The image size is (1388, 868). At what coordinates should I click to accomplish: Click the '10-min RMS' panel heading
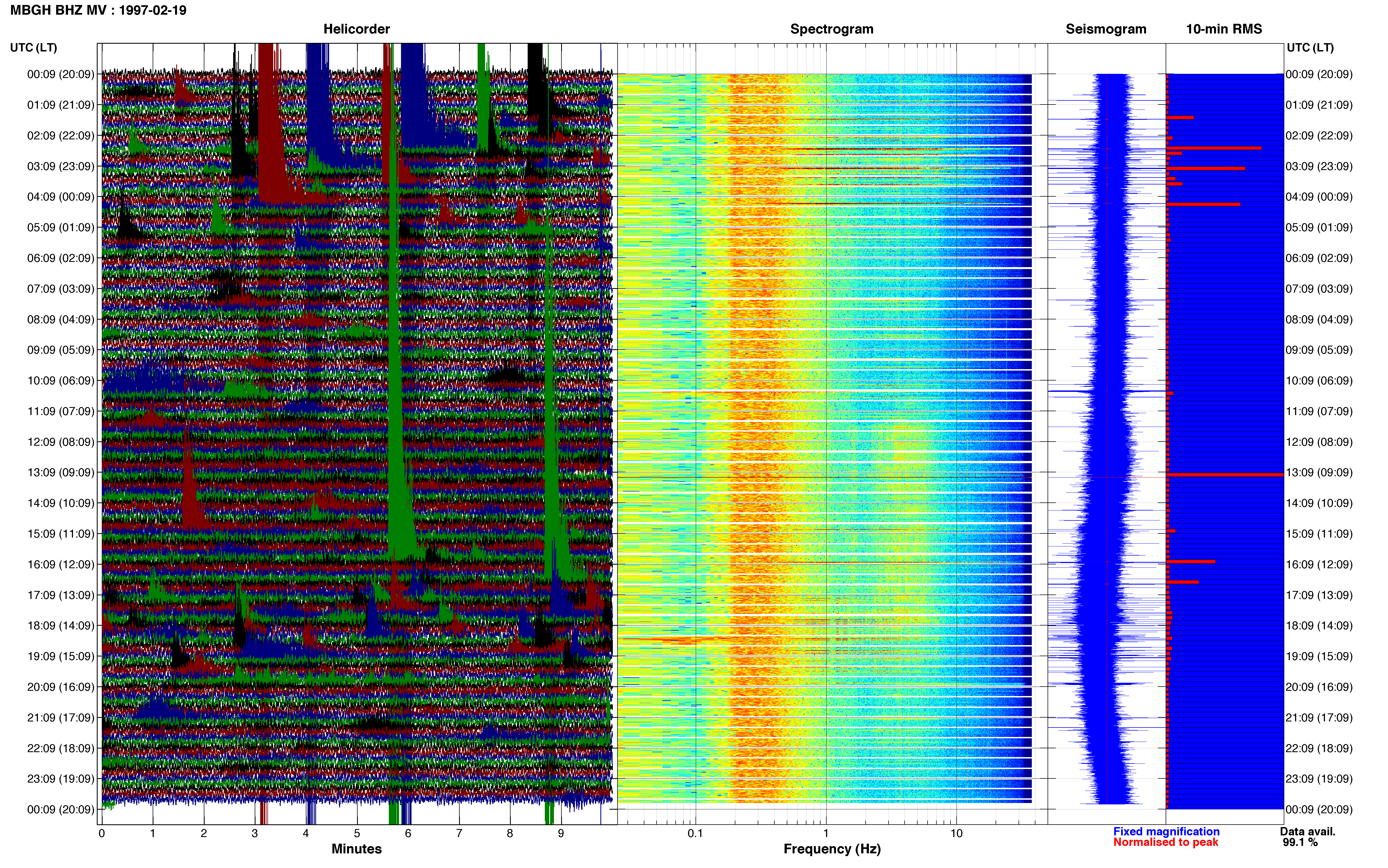click(x=1224, y=29)
